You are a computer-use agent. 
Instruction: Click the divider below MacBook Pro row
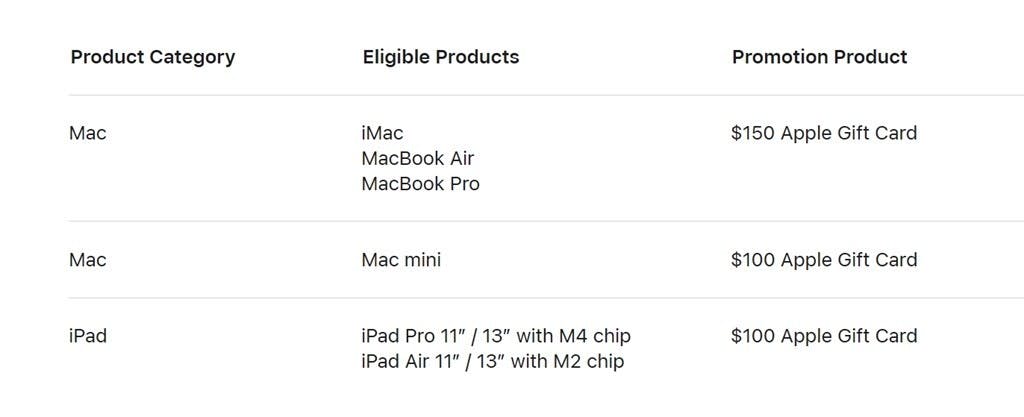[x=546, y=221]
